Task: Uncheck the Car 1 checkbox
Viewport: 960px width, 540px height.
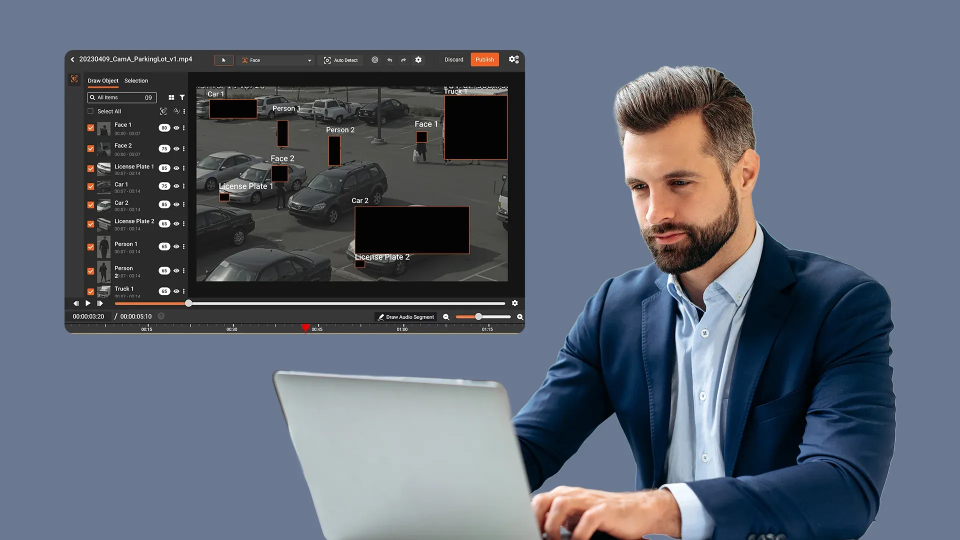Action: pyautogui.click(x=91, y=186)
